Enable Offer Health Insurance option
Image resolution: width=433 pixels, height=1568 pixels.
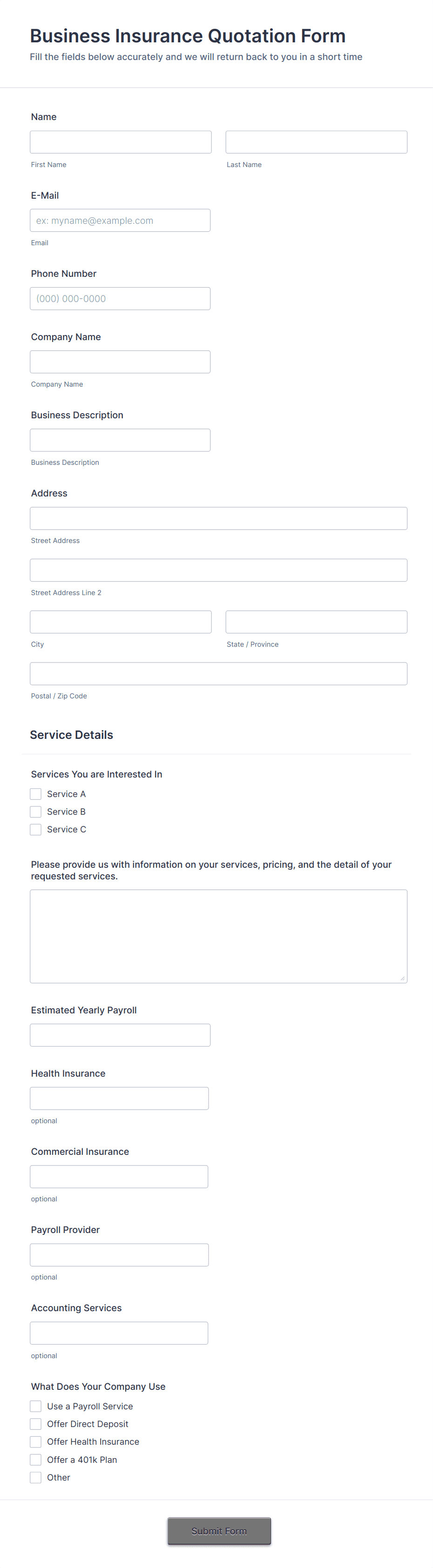click(35, 1441)
